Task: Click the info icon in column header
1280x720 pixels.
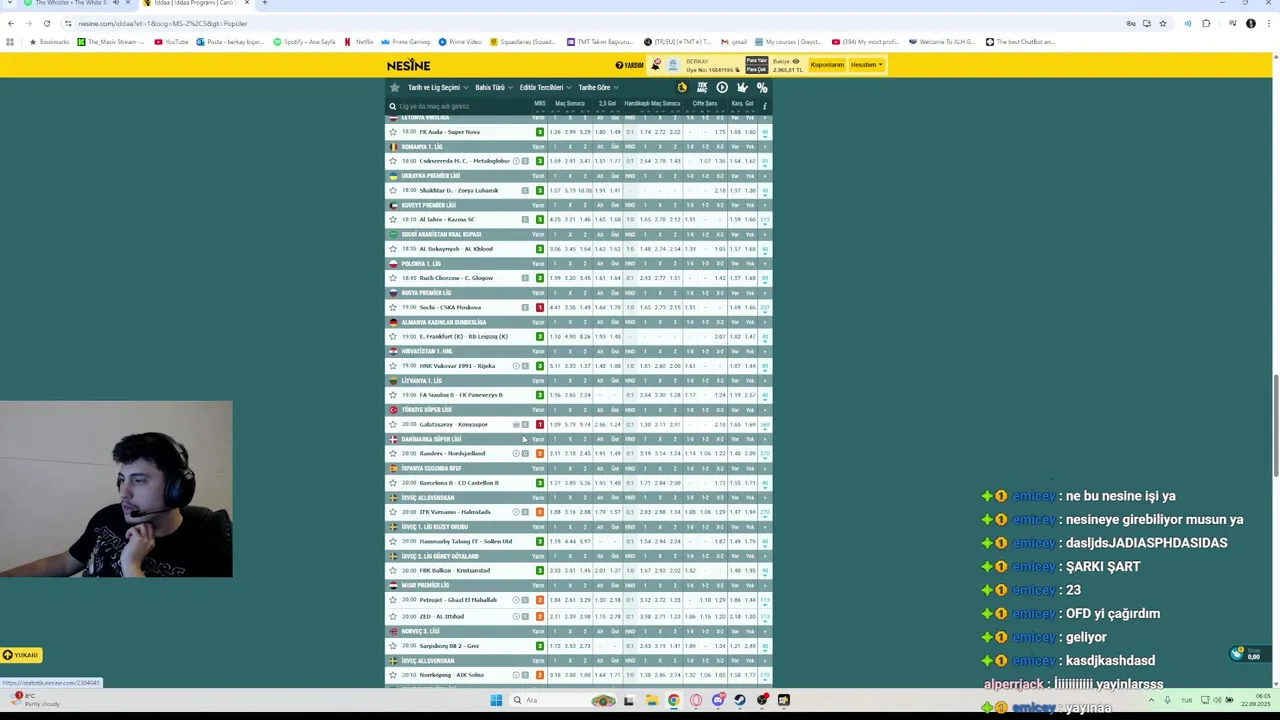Action: point(764,106)
